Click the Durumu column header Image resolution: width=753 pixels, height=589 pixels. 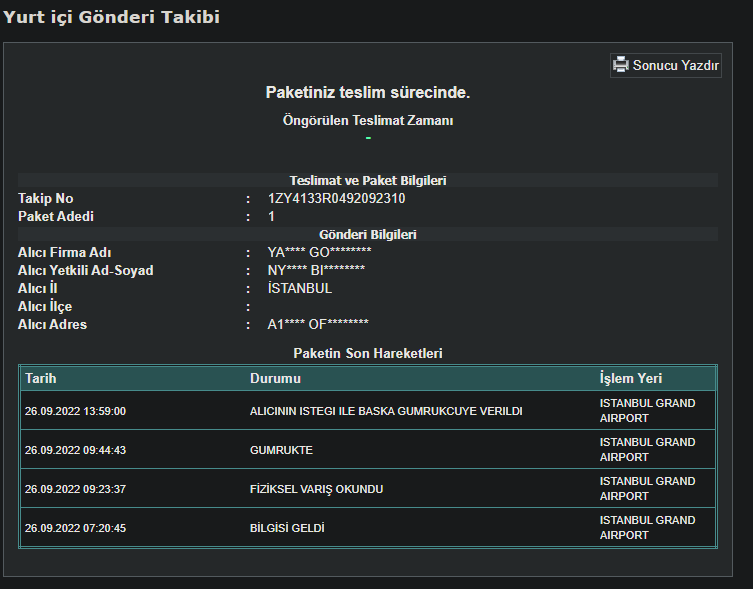[275, 378]
